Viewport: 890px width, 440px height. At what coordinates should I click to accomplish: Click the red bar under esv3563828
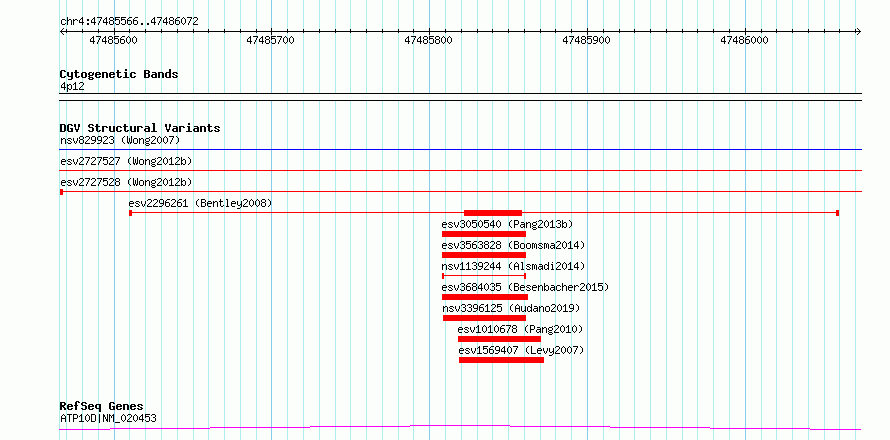click(x=484, y=255)
